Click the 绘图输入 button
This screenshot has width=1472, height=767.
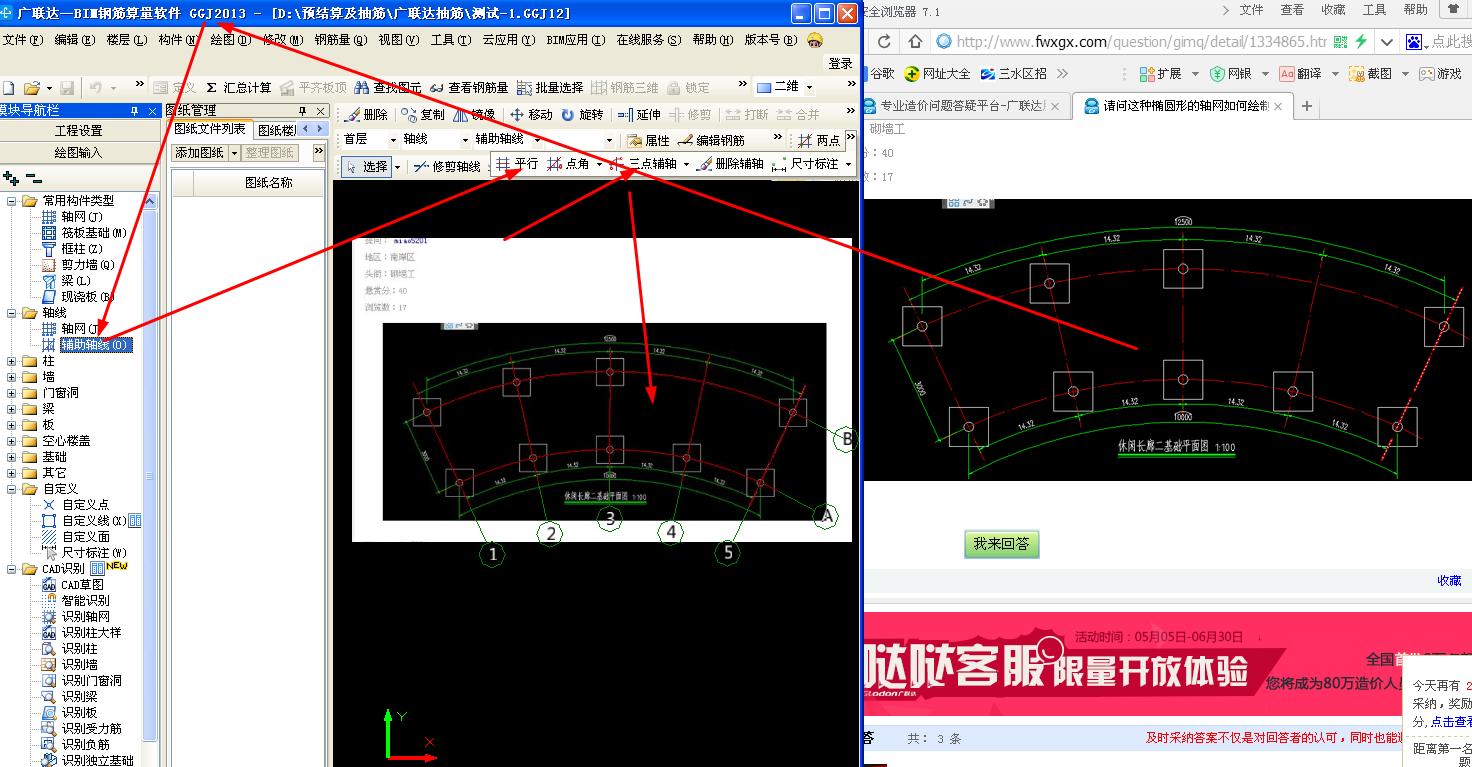(x=79, y=153)
